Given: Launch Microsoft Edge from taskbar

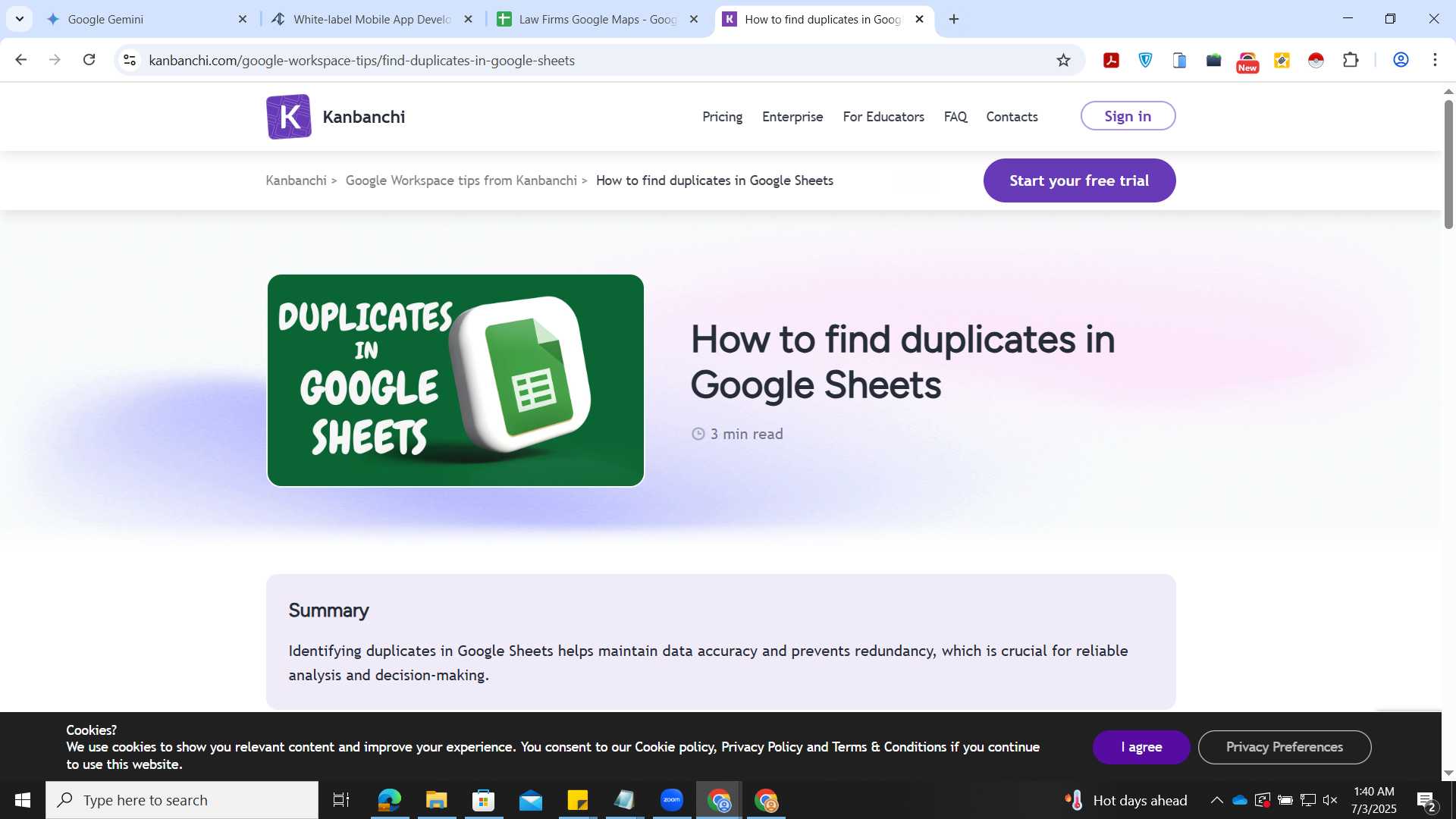Looking at the screenshot, I should click(x=389, y=800).
